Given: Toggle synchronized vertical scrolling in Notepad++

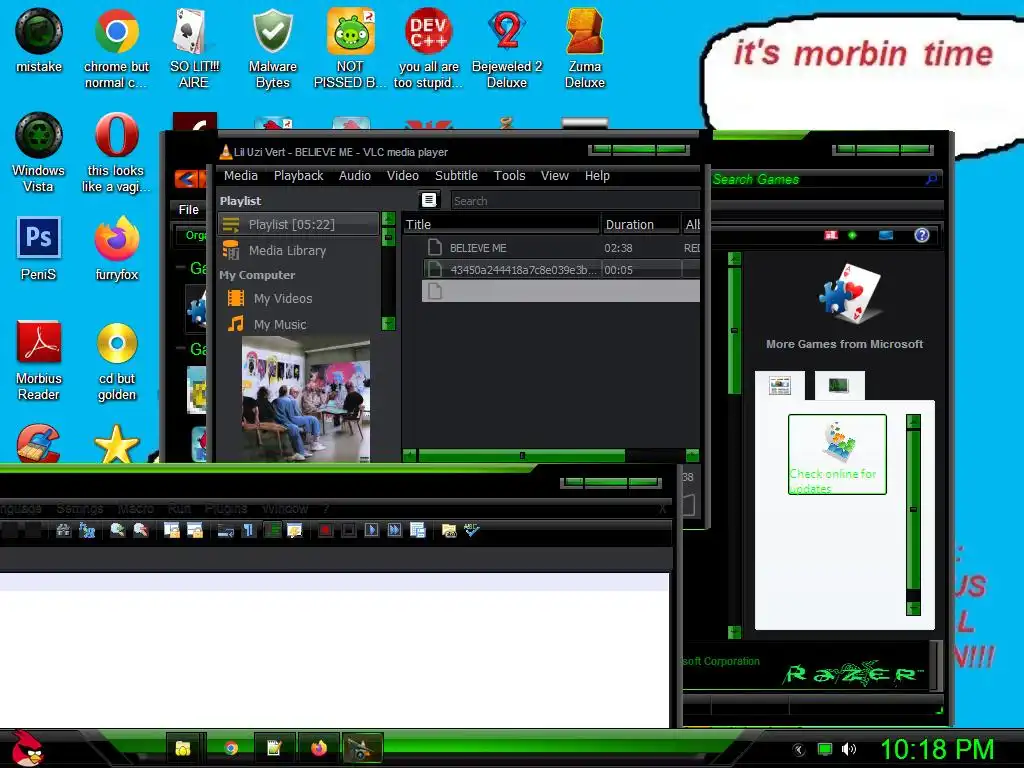Looking at the screenshot, I should click(172, 530).
